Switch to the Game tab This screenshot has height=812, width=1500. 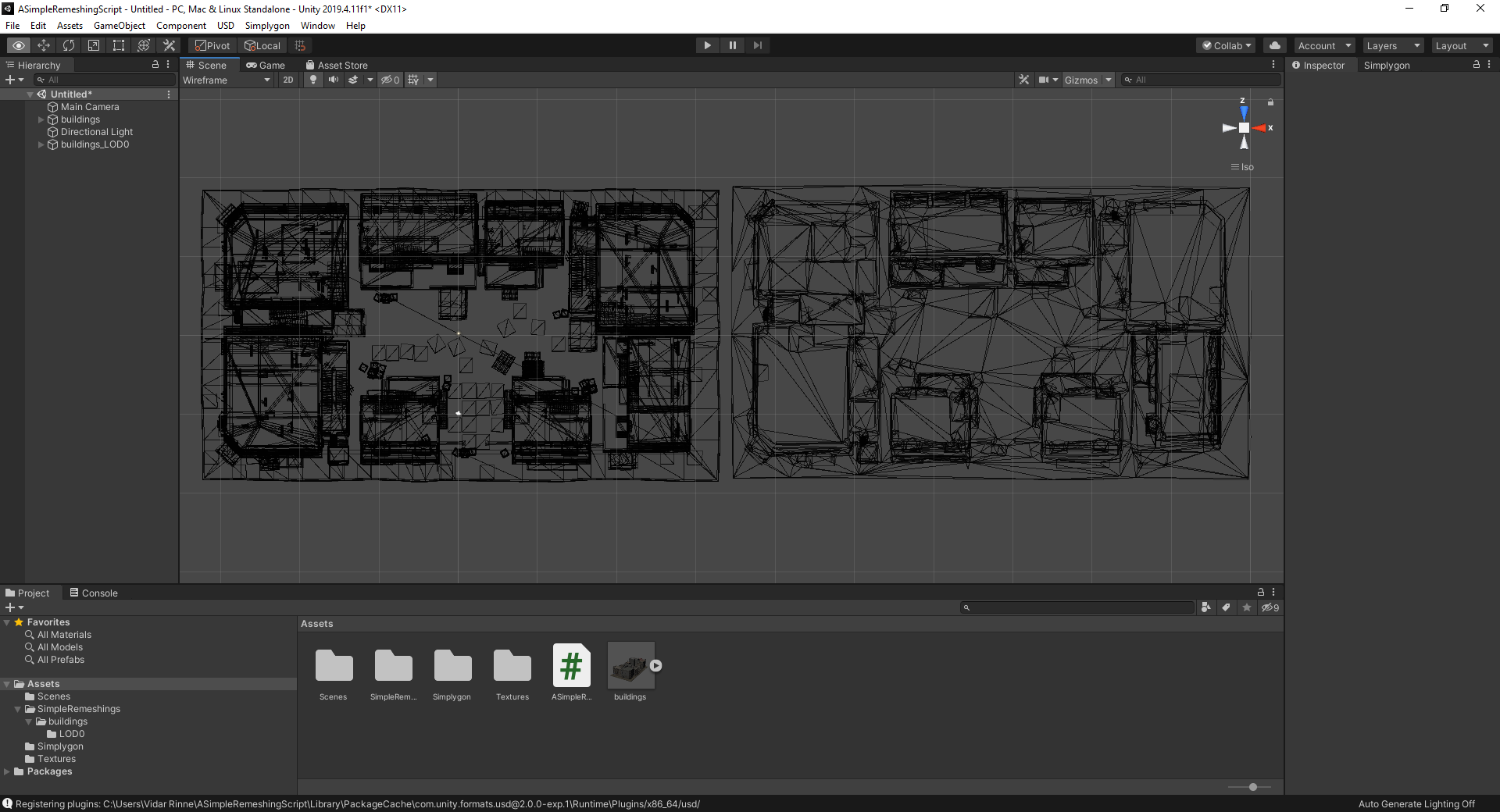click(x=266, y=65)
